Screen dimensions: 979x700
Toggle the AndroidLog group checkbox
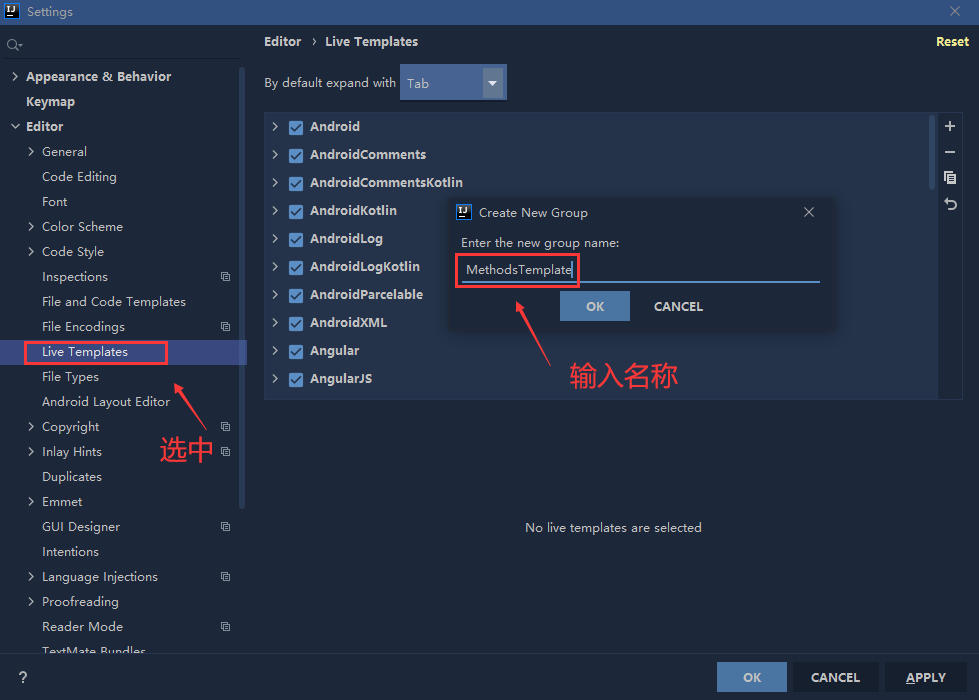point(296,240)
